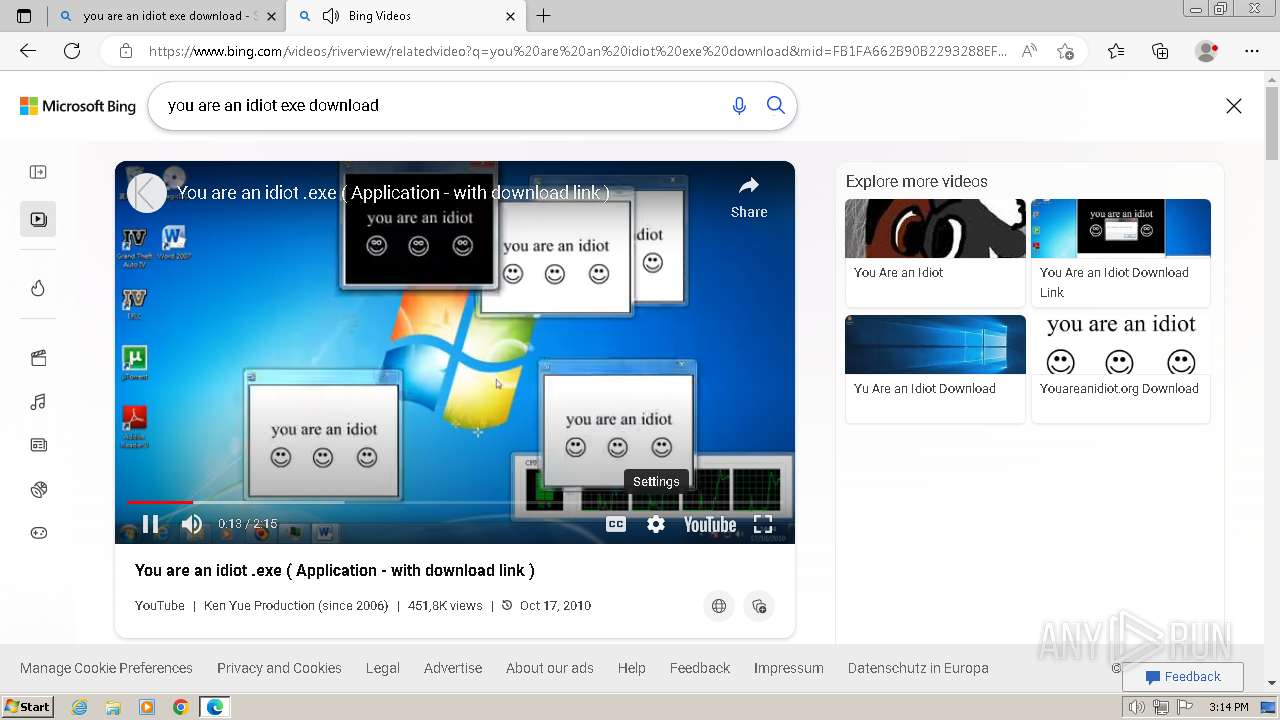Image resolution: width=1280 pixels, height=720 pixels.
Task: Switch to 'you are an idiot exe download' tab
Action: click(x=167, y=16)
